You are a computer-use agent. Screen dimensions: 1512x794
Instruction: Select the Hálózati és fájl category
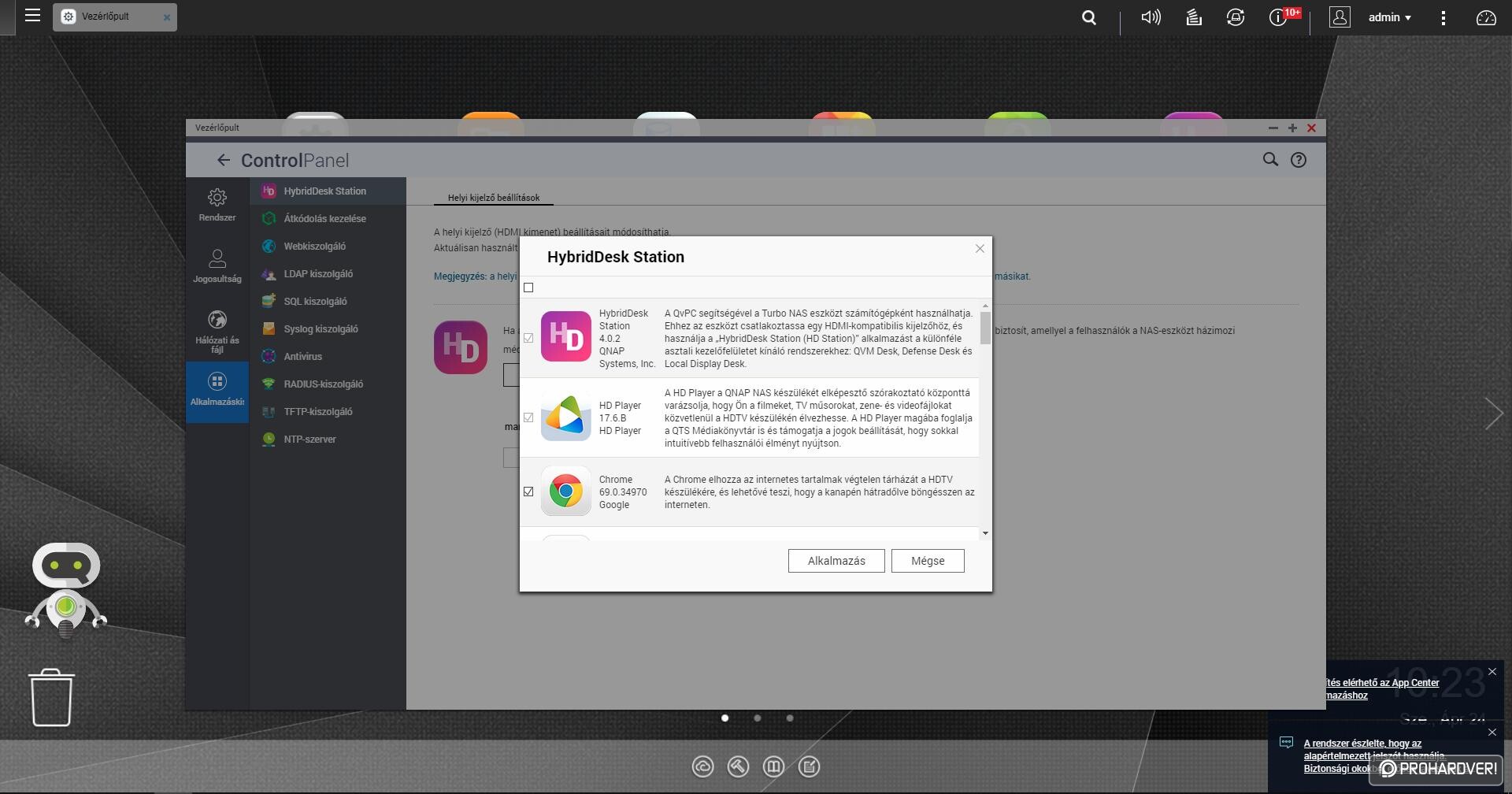[217, 332]
